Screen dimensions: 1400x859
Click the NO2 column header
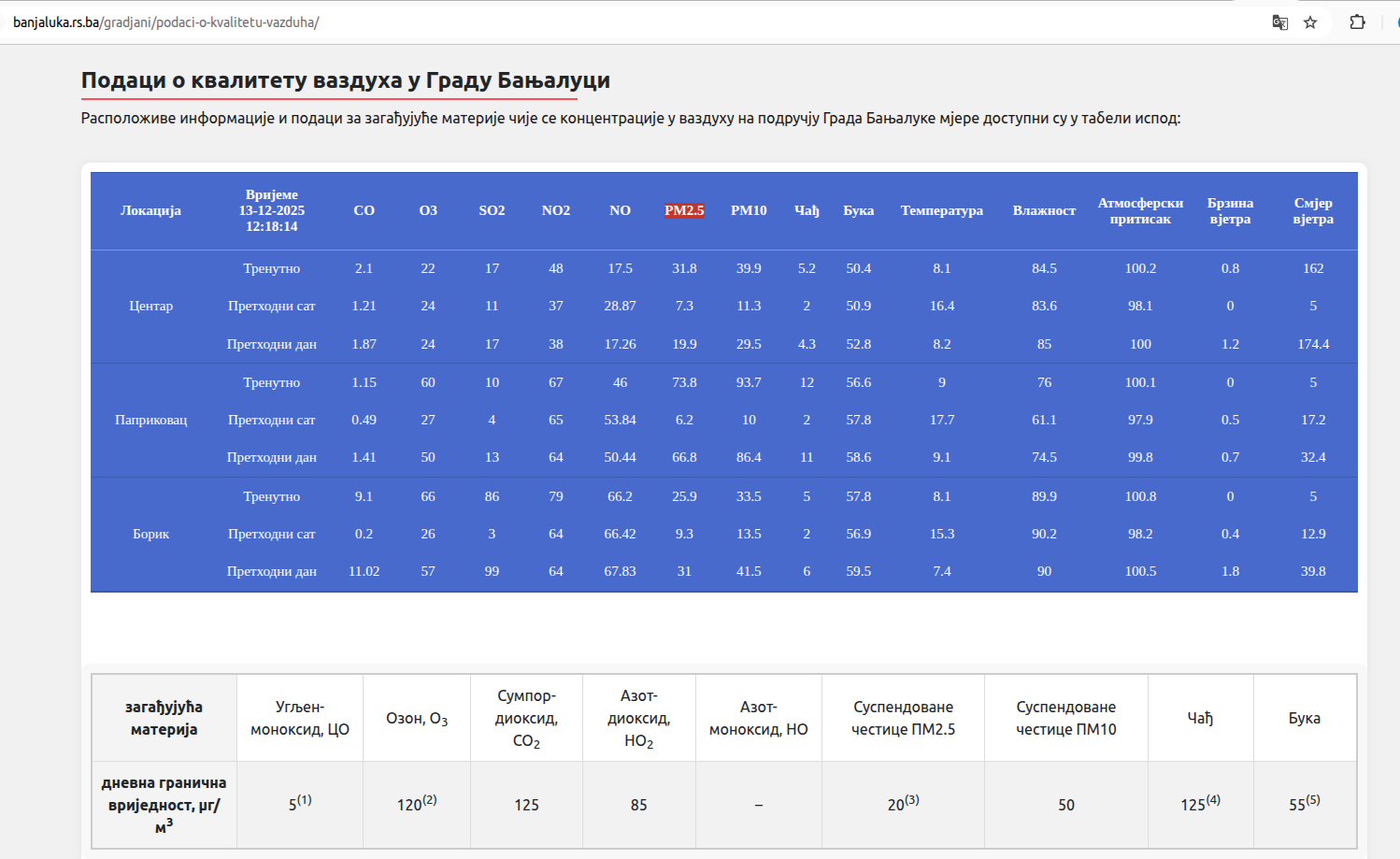coord(556,210)
